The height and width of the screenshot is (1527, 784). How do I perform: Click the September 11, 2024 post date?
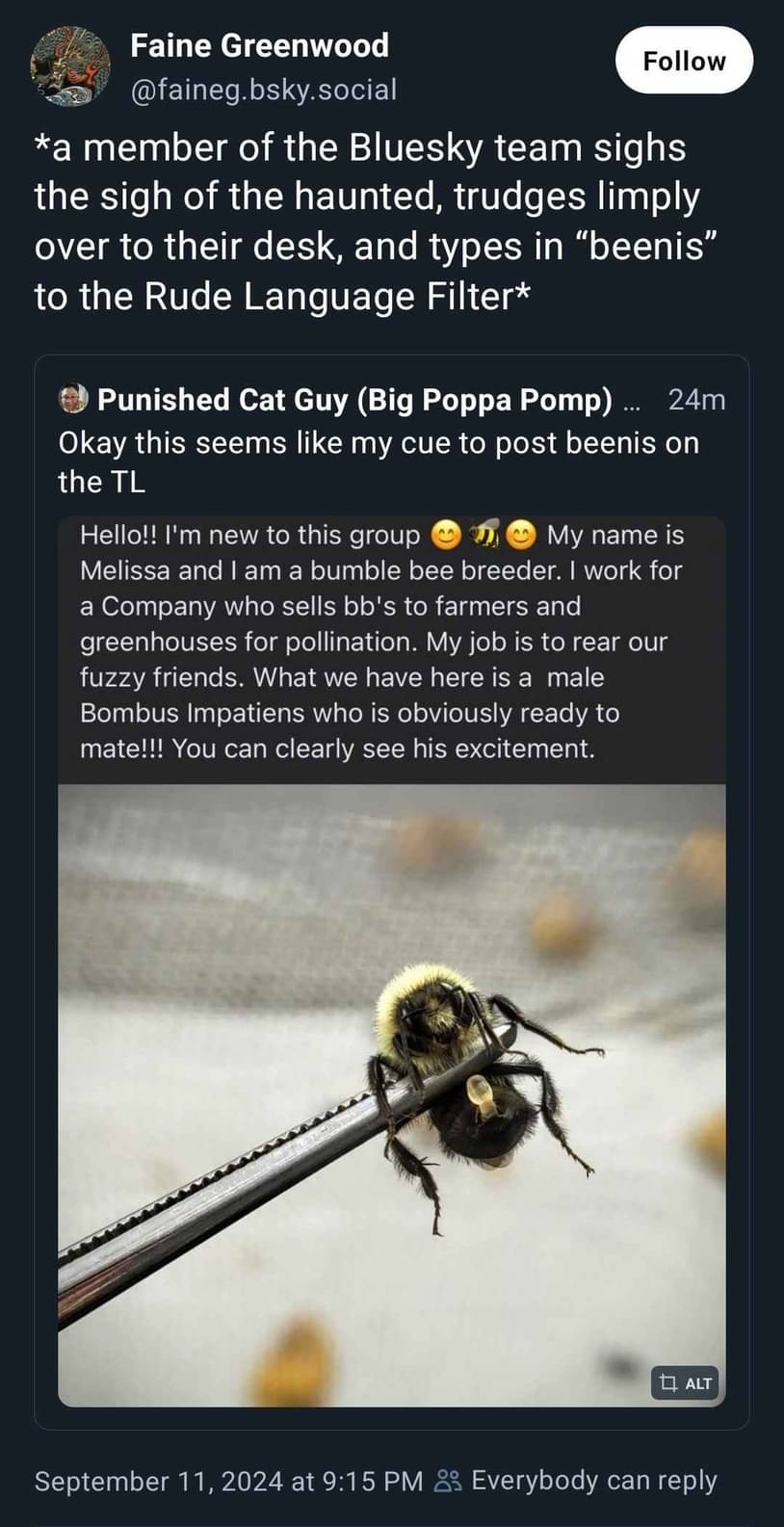tap(228, 1480)
